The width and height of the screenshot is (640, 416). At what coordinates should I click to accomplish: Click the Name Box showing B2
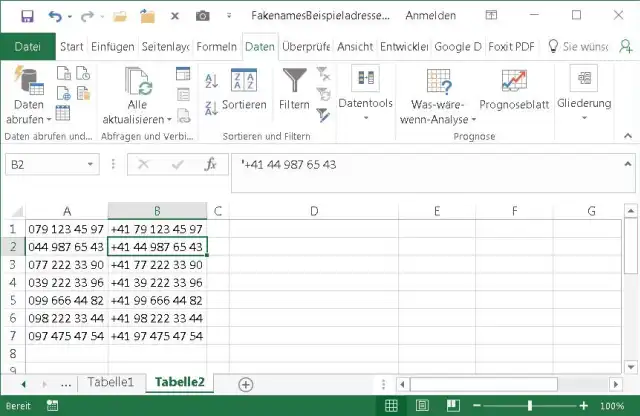(46, 165)
